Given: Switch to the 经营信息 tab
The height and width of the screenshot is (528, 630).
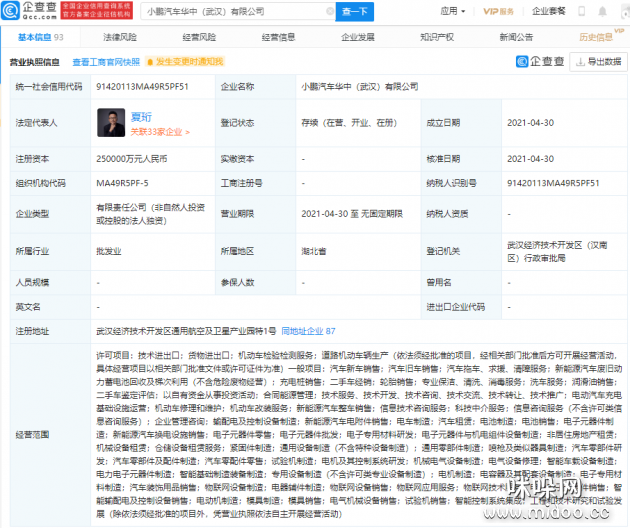Looking at the screenshot, I should (278, 37).
